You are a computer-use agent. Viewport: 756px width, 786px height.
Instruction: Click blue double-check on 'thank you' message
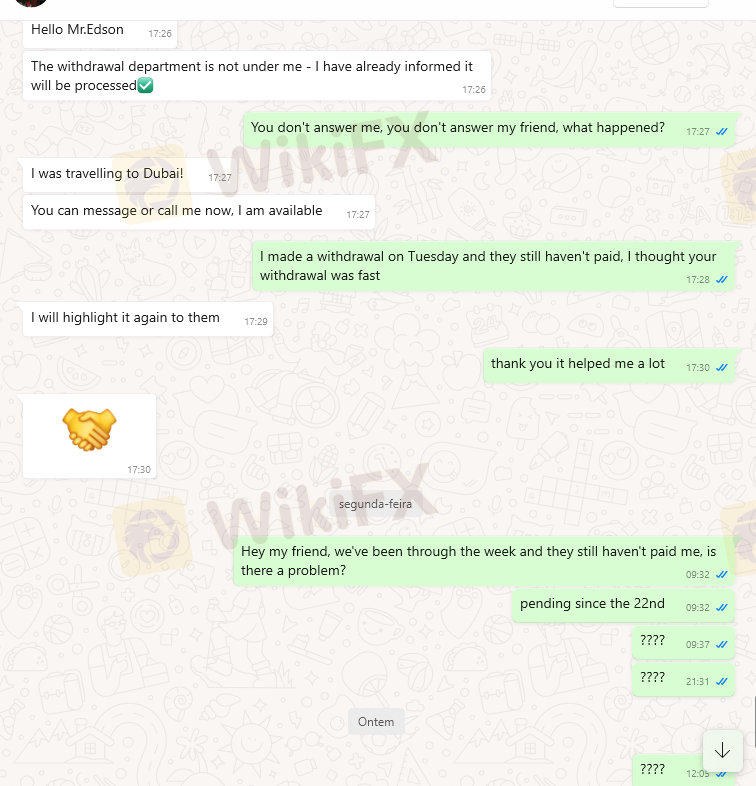pos(721,368)
